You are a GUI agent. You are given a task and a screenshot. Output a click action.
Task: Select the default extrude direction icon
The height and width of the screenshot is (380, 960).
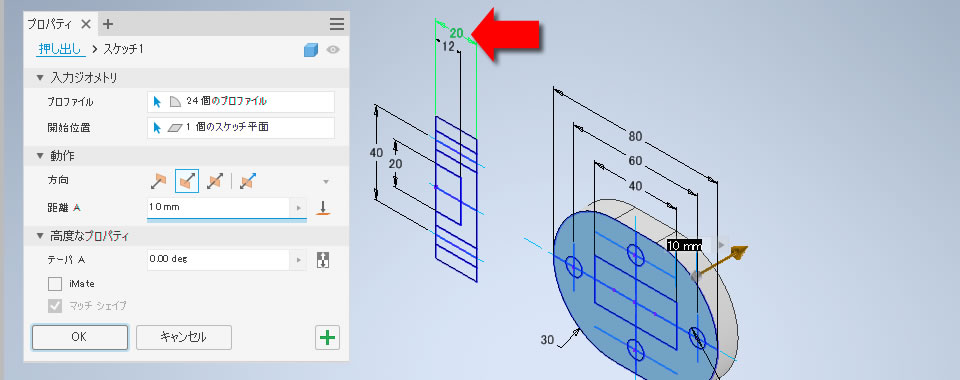(x=158, y=181)
